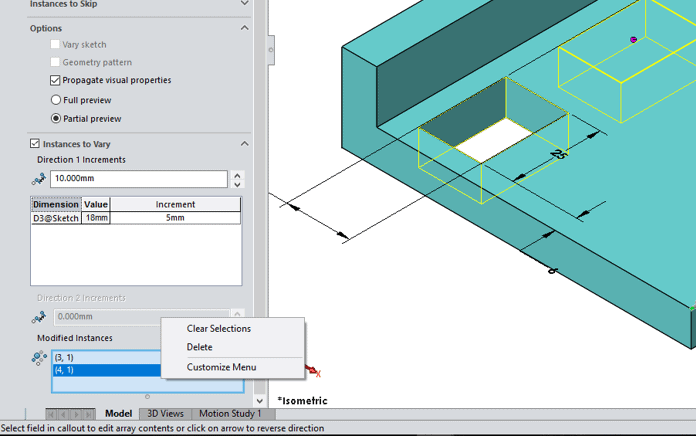Expand the Instances to Skip section
The image size is (696, 438).
pos(245,4)
